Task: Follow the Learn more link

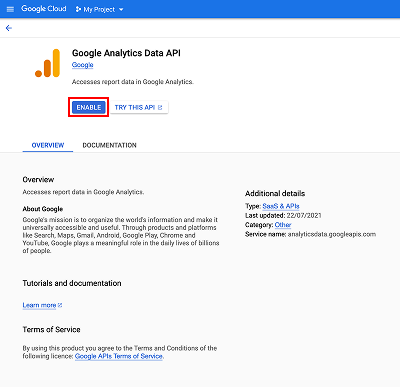Action: (x=42, y=305)
